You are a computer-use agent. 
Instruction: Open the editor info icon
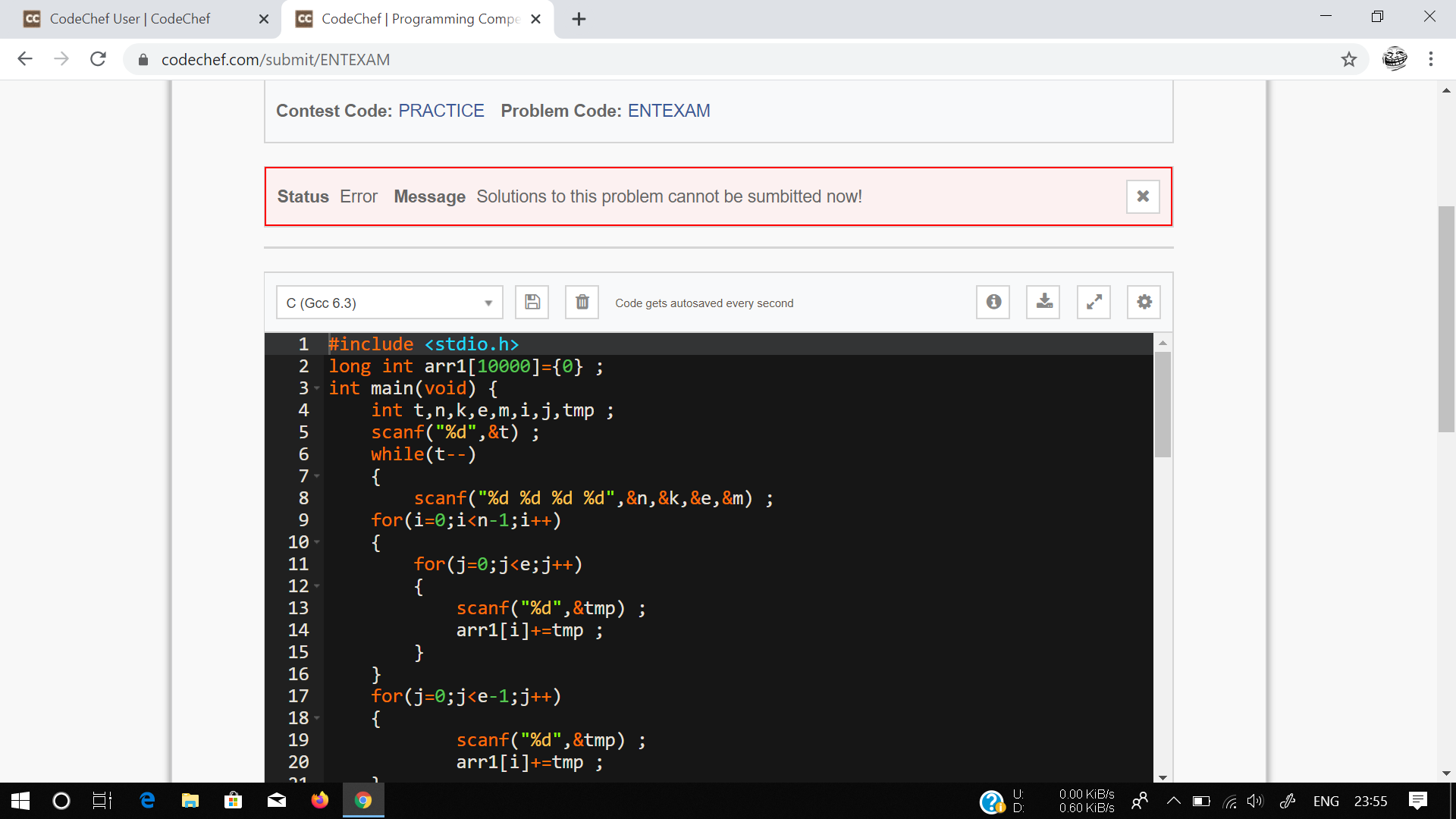click(x=993, y=302)
